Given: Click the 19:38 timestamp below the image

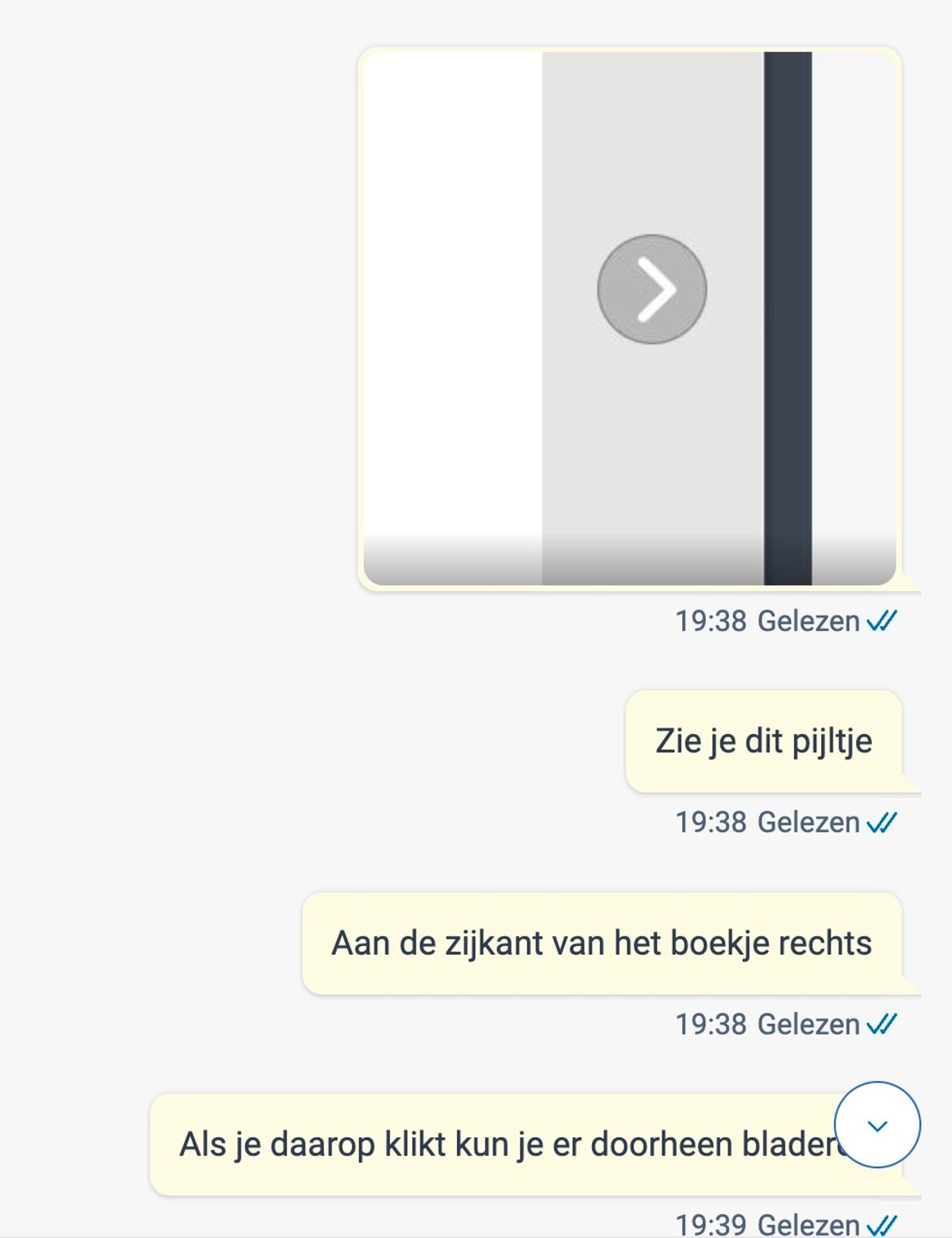Looking at the screenshot, I should point(711,621).
